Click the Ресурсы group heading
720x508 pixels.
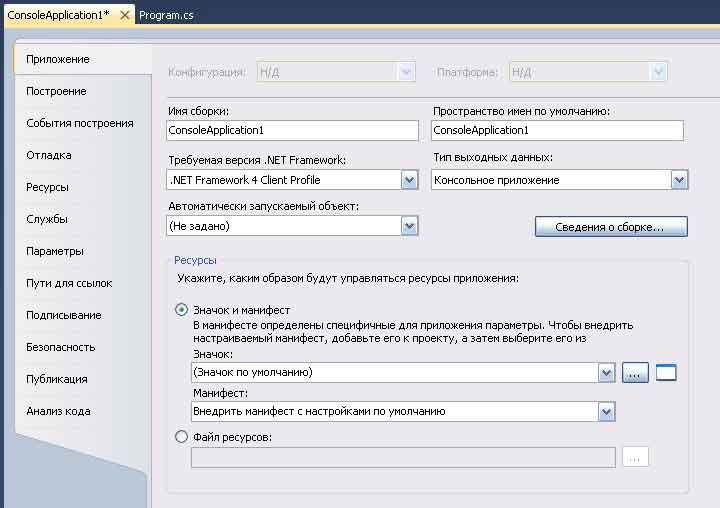point(195,260)
